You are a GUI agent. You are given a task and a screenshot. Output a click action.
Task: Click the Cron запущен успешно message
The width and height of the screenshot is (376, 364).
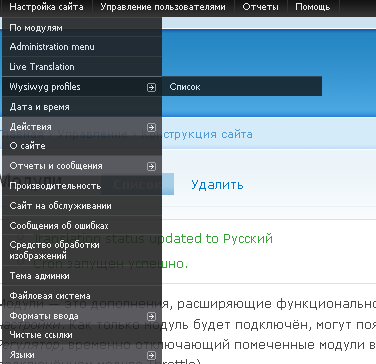pos(111,264)
